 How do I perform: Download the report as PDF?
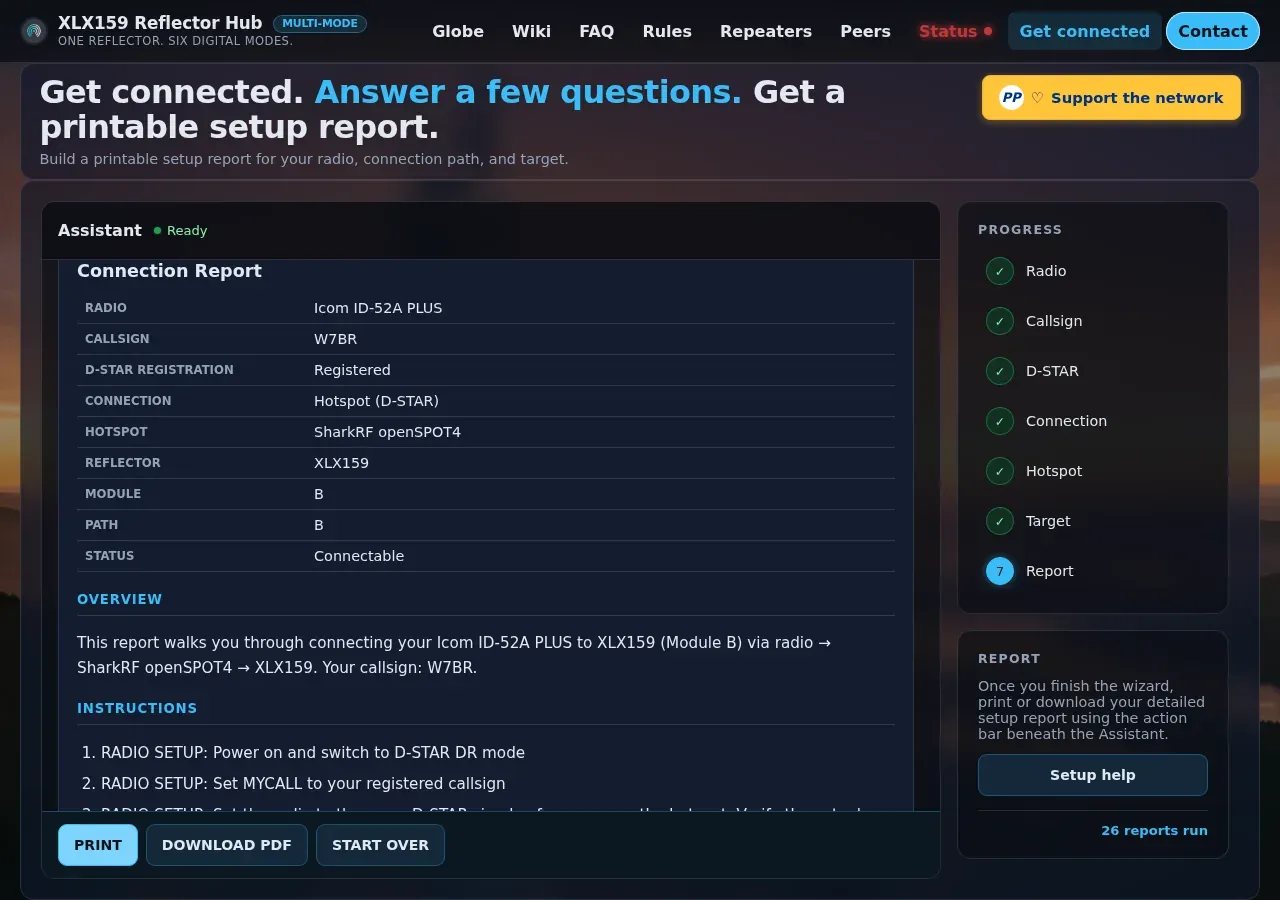pyautogui.click(x=227, y=845)
